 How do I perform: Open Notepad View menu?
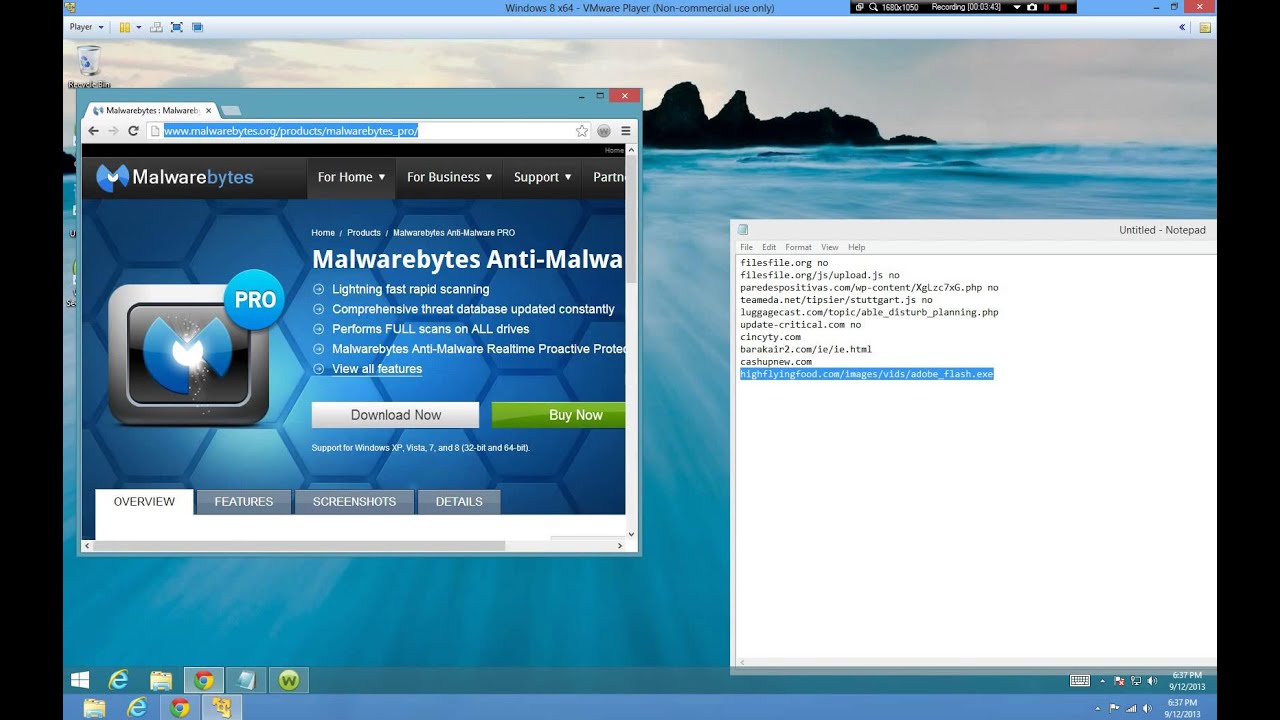(830, 247)
